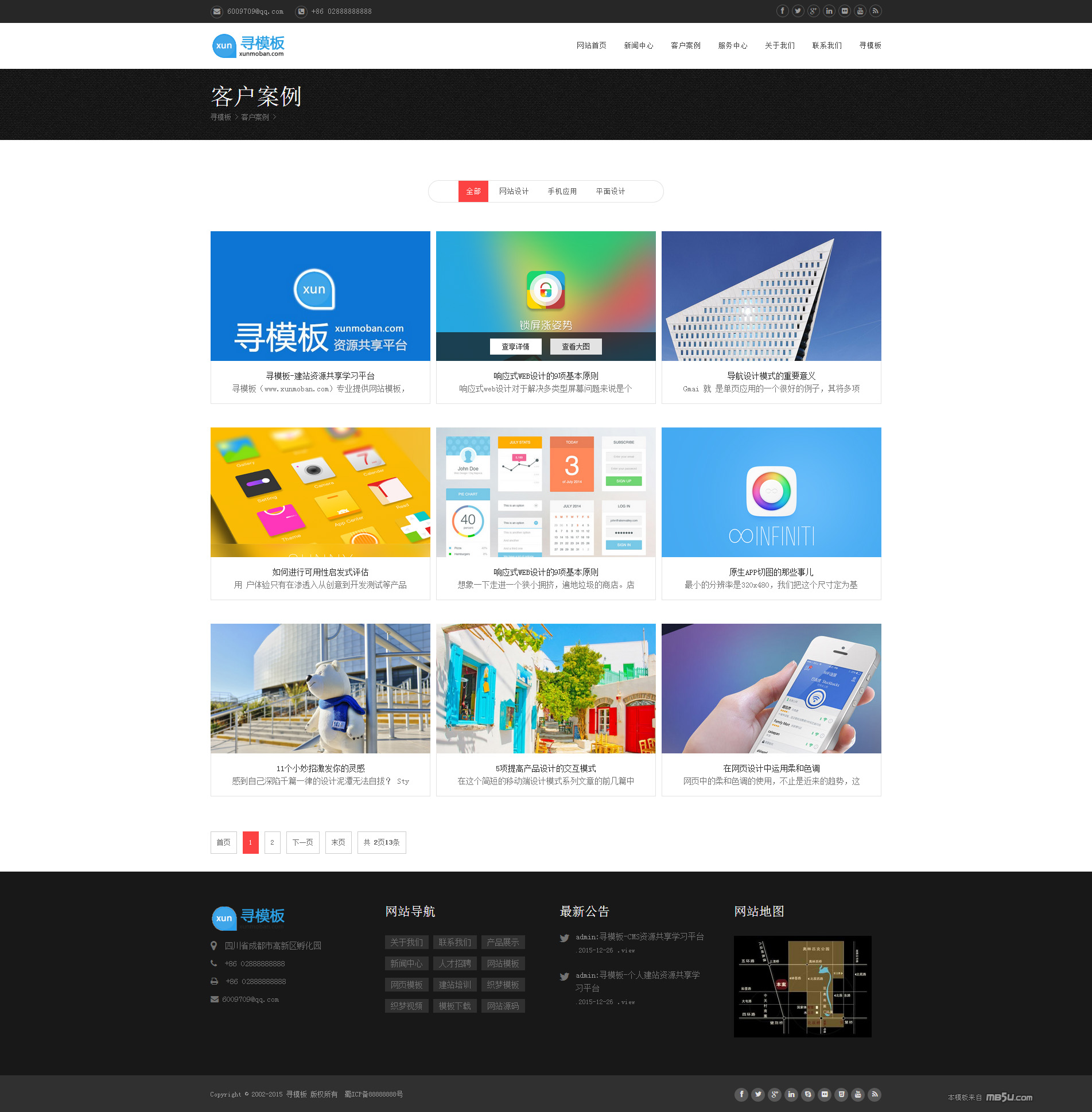Click the HTML5 icon in the footer
Image resolution: width=1092 pixels, height=1112 pixels.
tap(841, 1094)
